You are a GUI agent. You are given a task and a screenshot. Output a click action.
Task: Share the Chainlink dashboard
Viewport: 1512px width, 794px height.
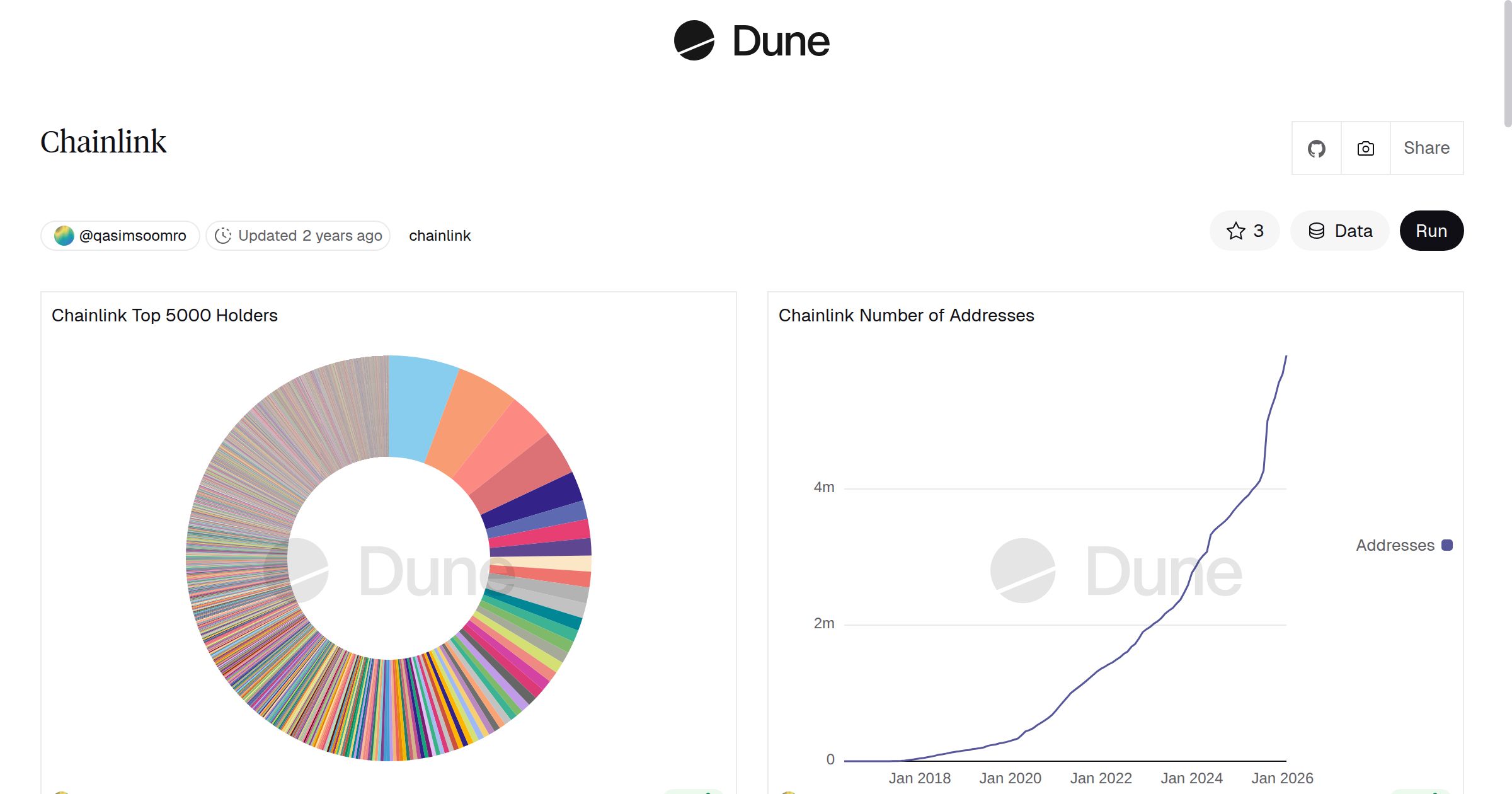click(1426, 148)
